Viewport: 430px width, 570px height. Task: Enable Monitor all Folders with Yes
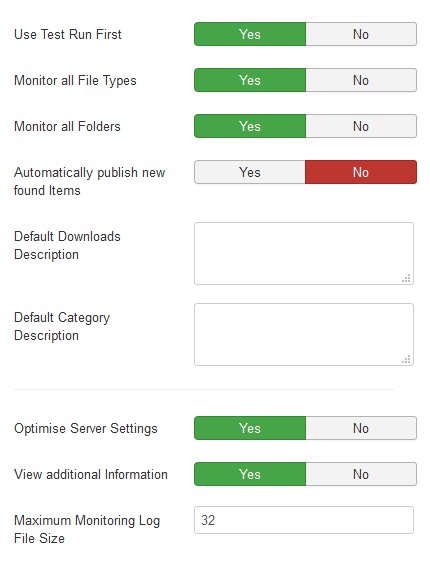tap(250, 126)
